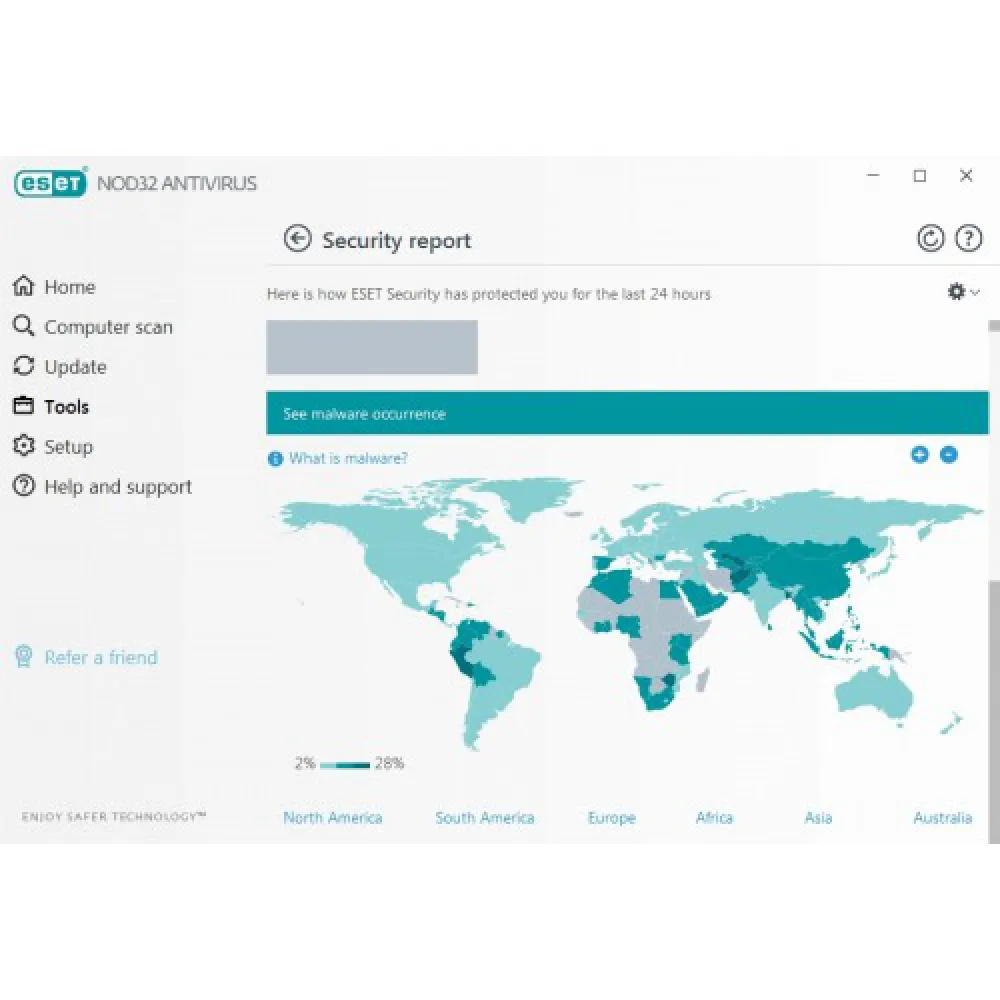This screenshot has width=1000, height=1000.
Task: Click the Setup gear icon
Action: click(x=24, y=446)
